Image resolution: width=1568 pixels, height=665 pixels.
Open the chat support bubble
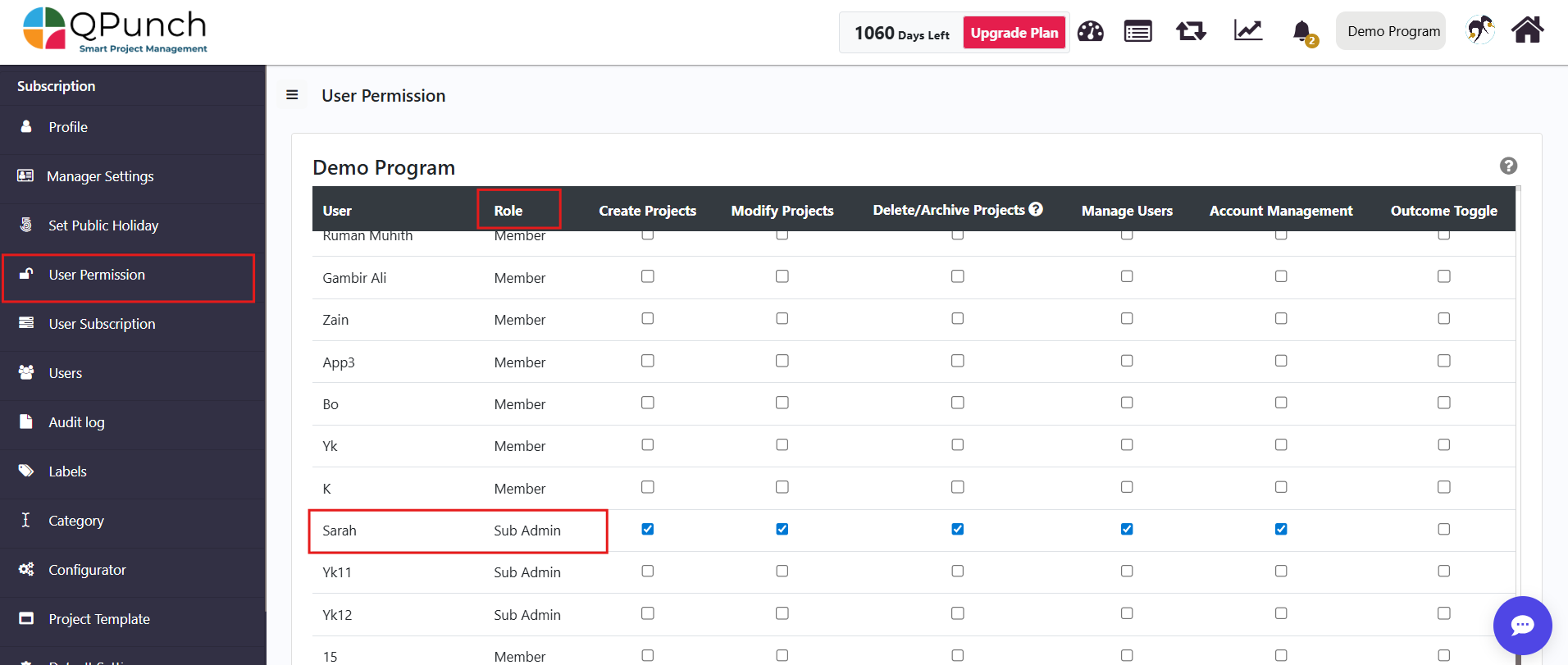pyautogui.click(x=1522, y=625)
